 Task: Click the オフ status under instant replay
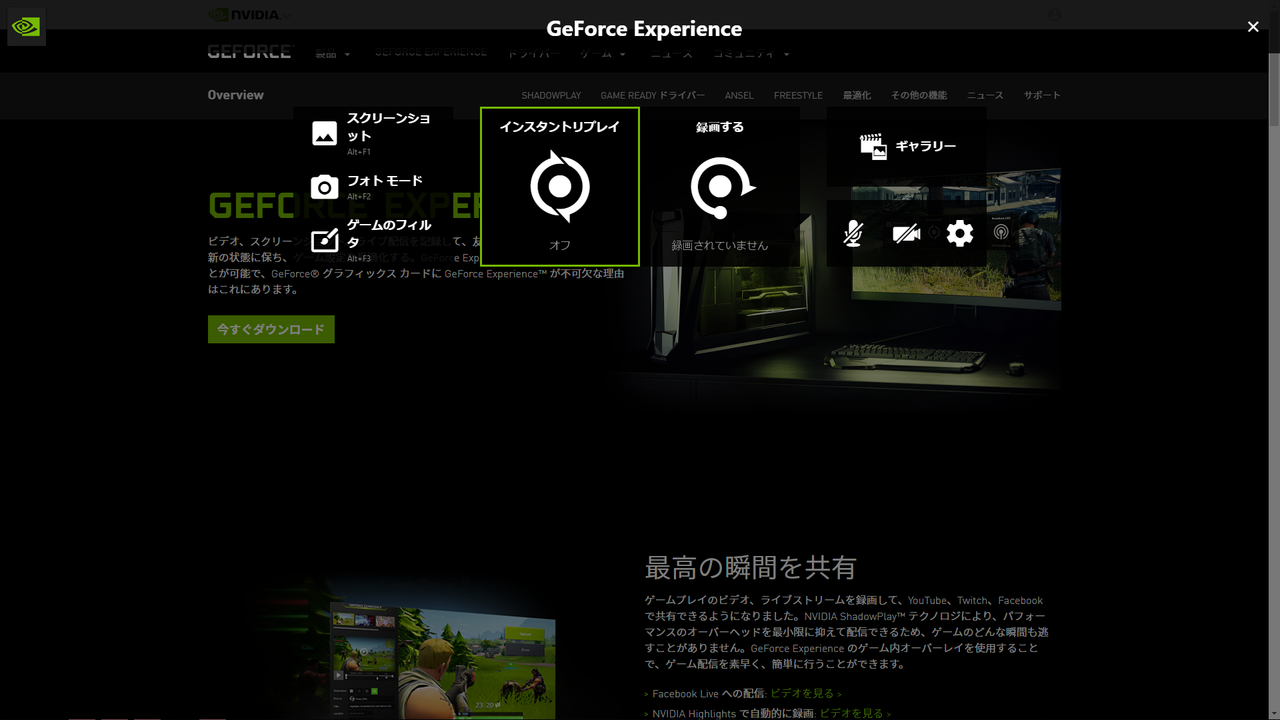point(560,245)
